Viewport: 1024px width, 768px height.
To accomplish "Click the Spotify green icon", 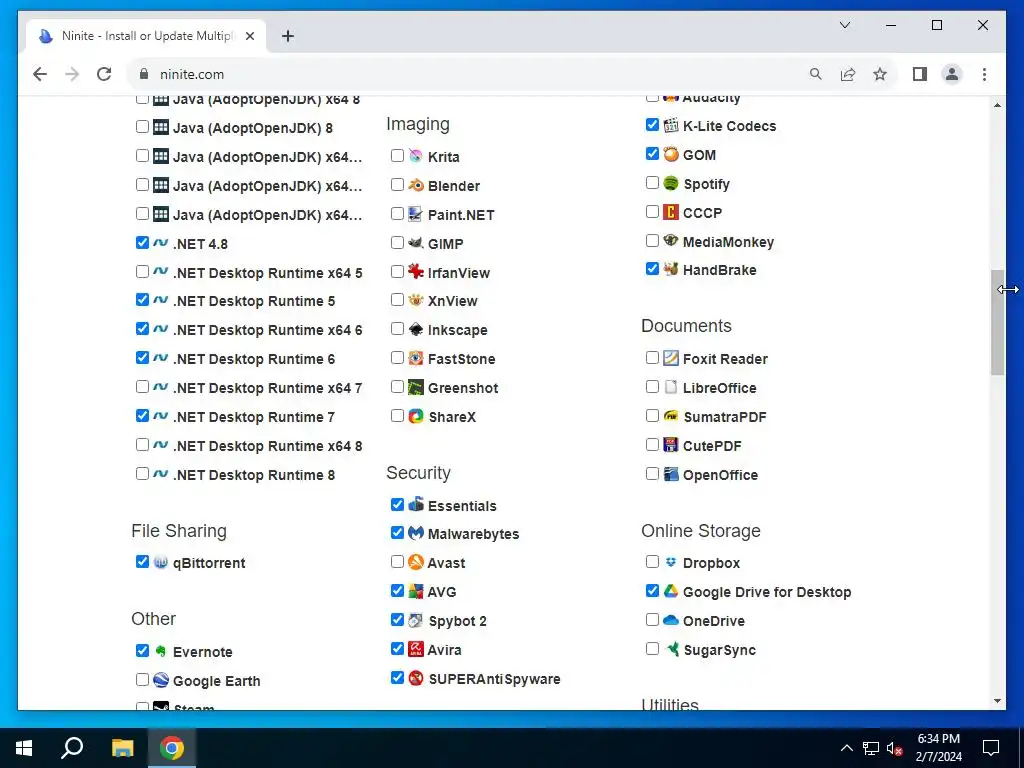I will [x=671, y=183].
